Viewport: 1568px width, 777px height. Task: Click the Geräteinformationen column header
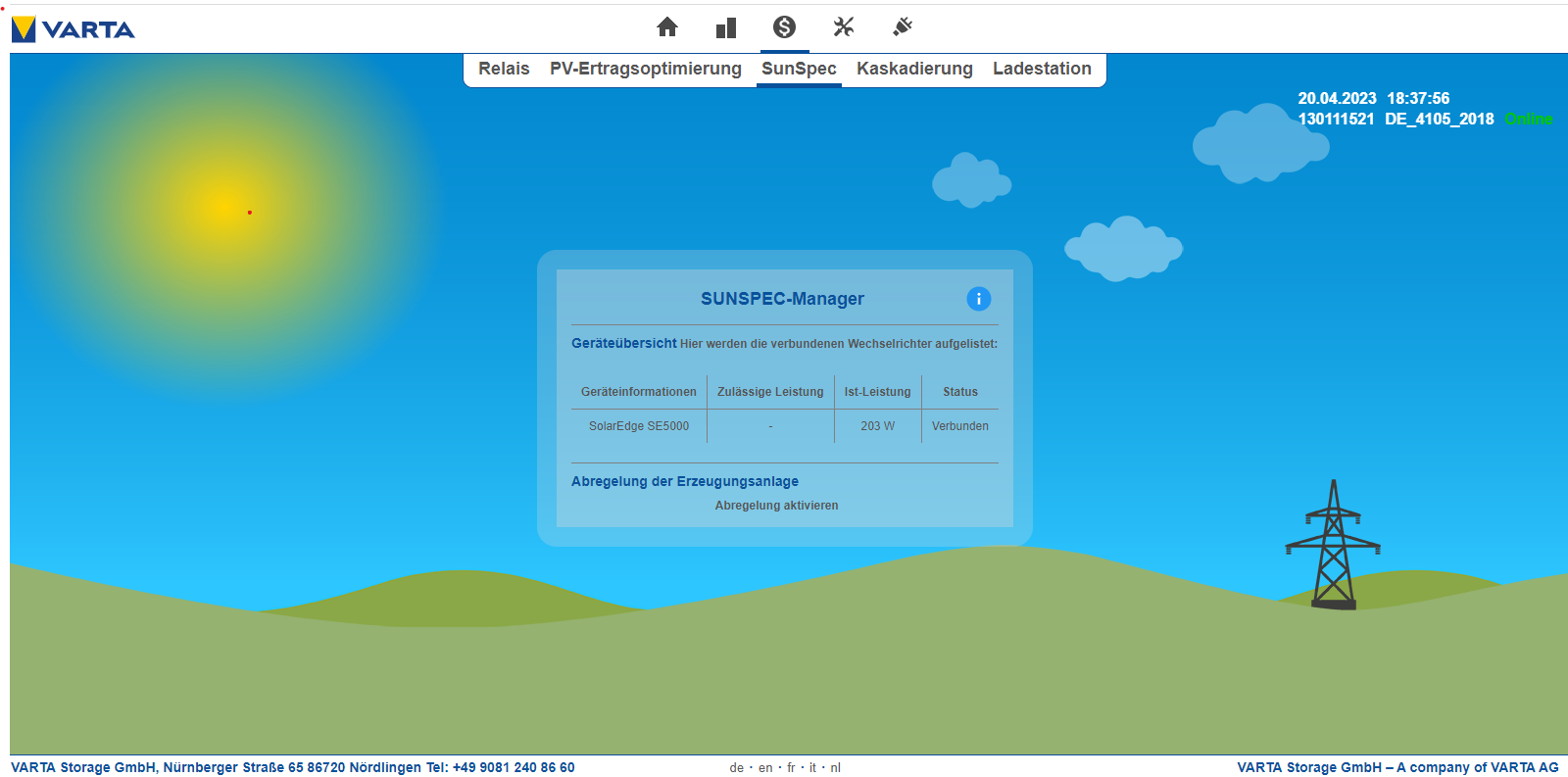[639, 392]
